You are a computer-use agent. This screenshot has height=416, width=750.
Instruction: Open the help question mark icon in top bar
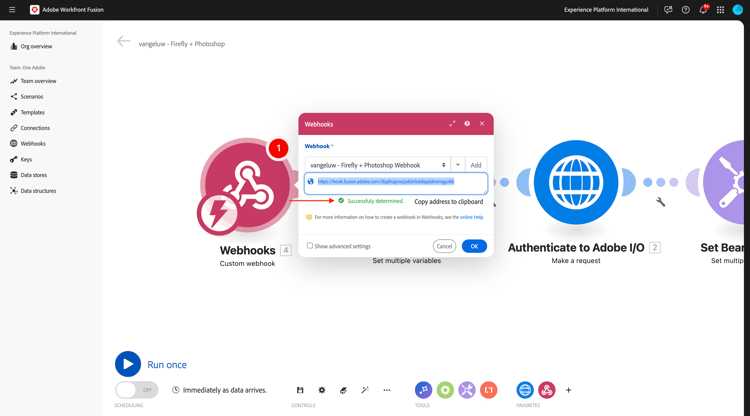coord(685,10)
